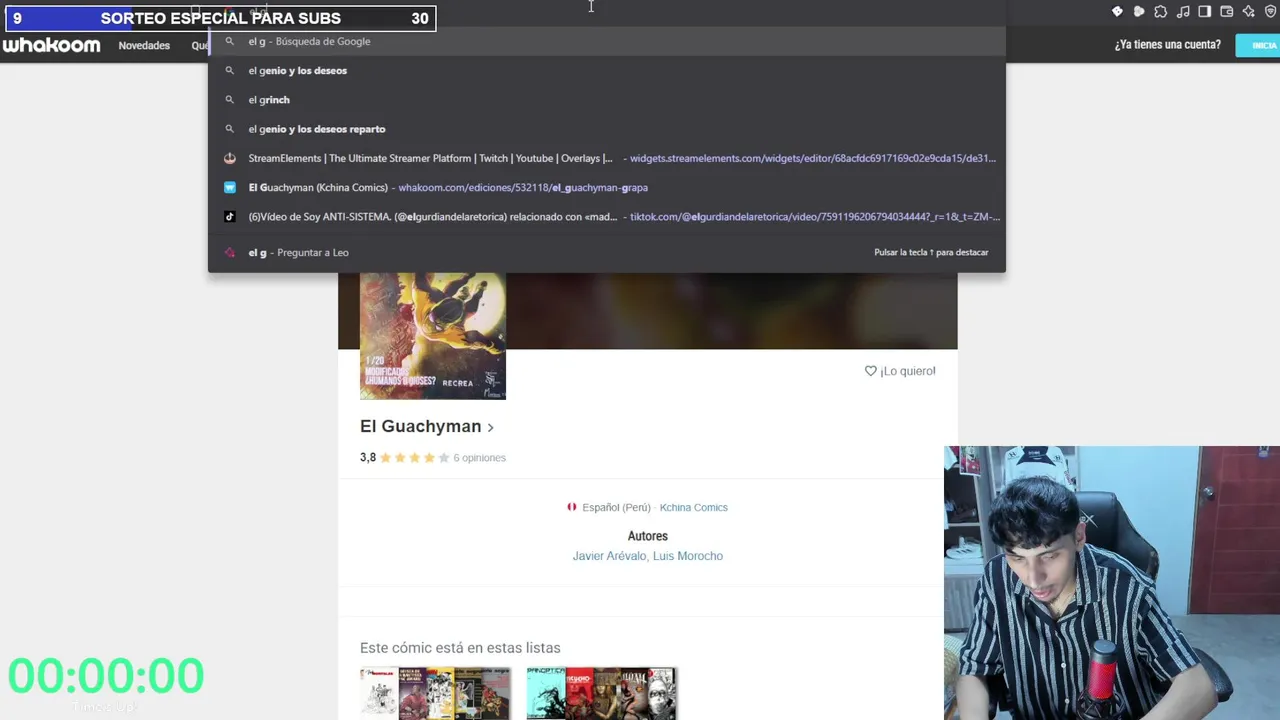The height and width of the screenshot is (720, 1280).
Task: Open the El Guachyman title link
Action: [420, 426]
